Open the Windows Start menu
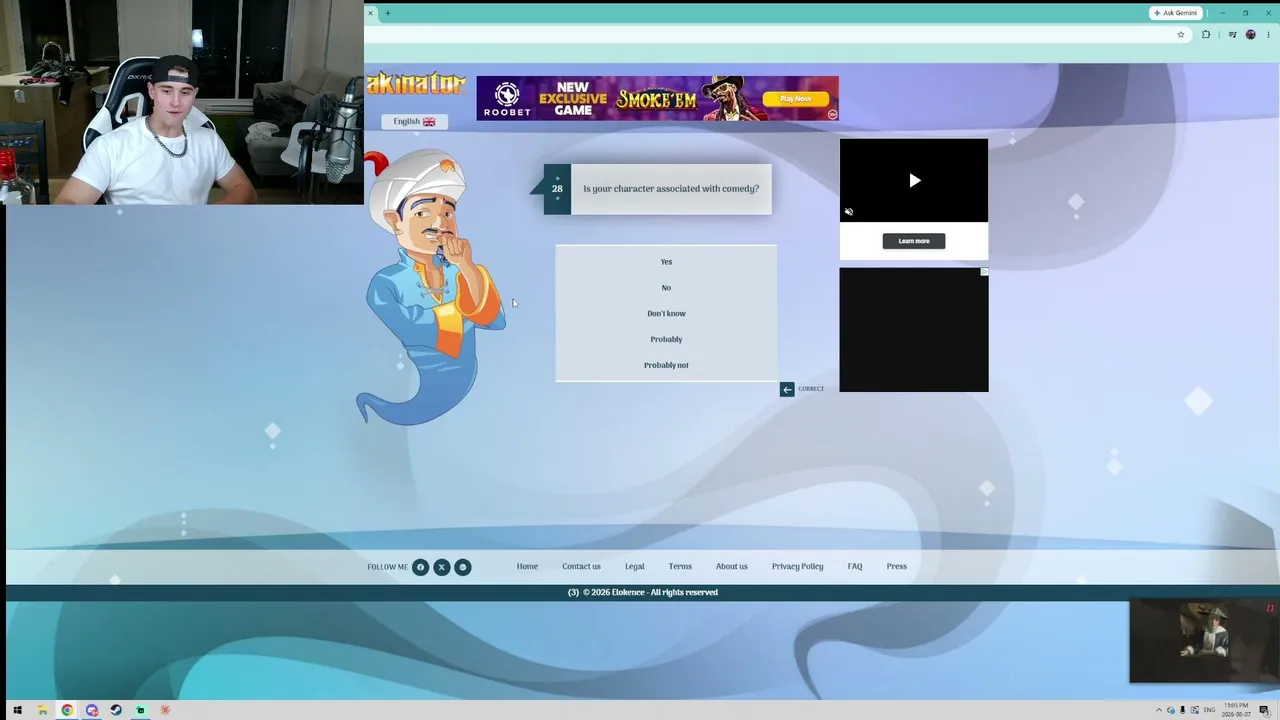The height and width of the screenshot is (720, 1280). coord(17,710)
